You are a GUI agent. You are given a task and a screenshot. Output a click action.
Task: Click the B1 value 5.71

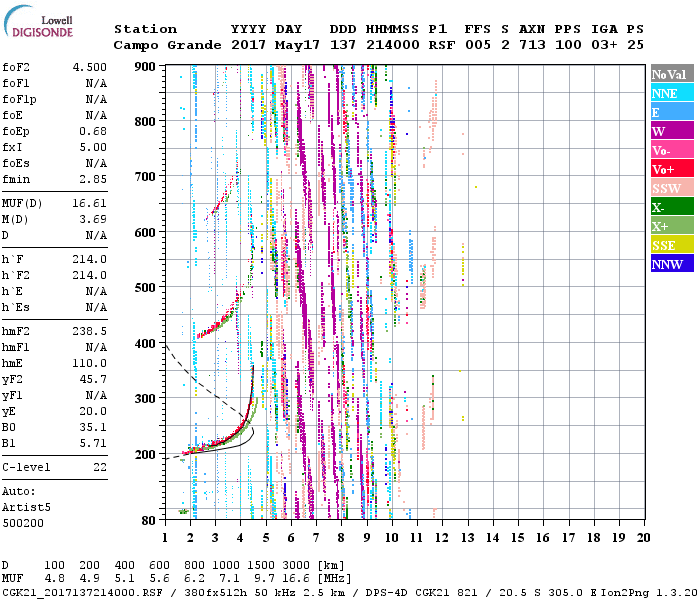tap(93, 443)
